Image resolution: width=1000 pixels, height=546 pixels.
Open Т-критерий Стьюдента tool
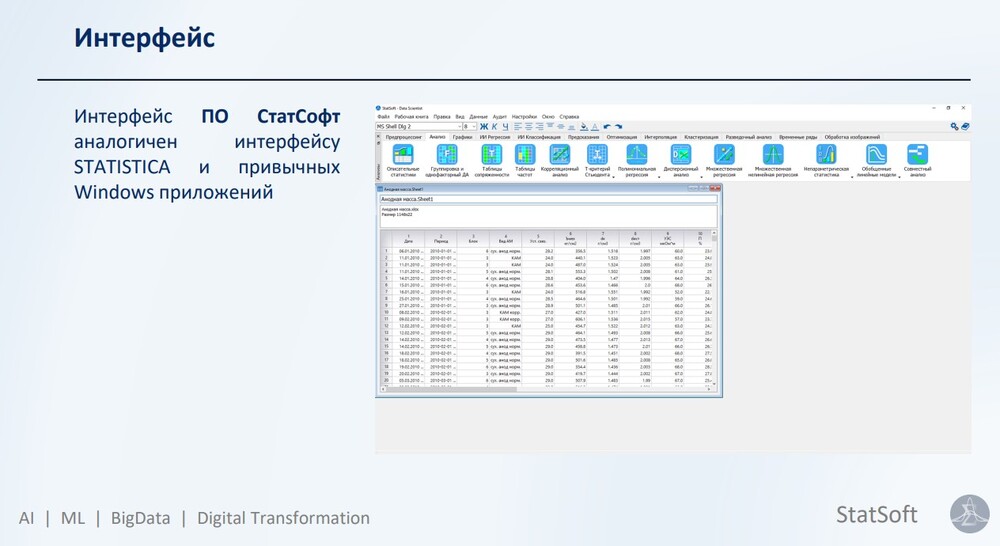pyautogui.click(x=598, y=160)
